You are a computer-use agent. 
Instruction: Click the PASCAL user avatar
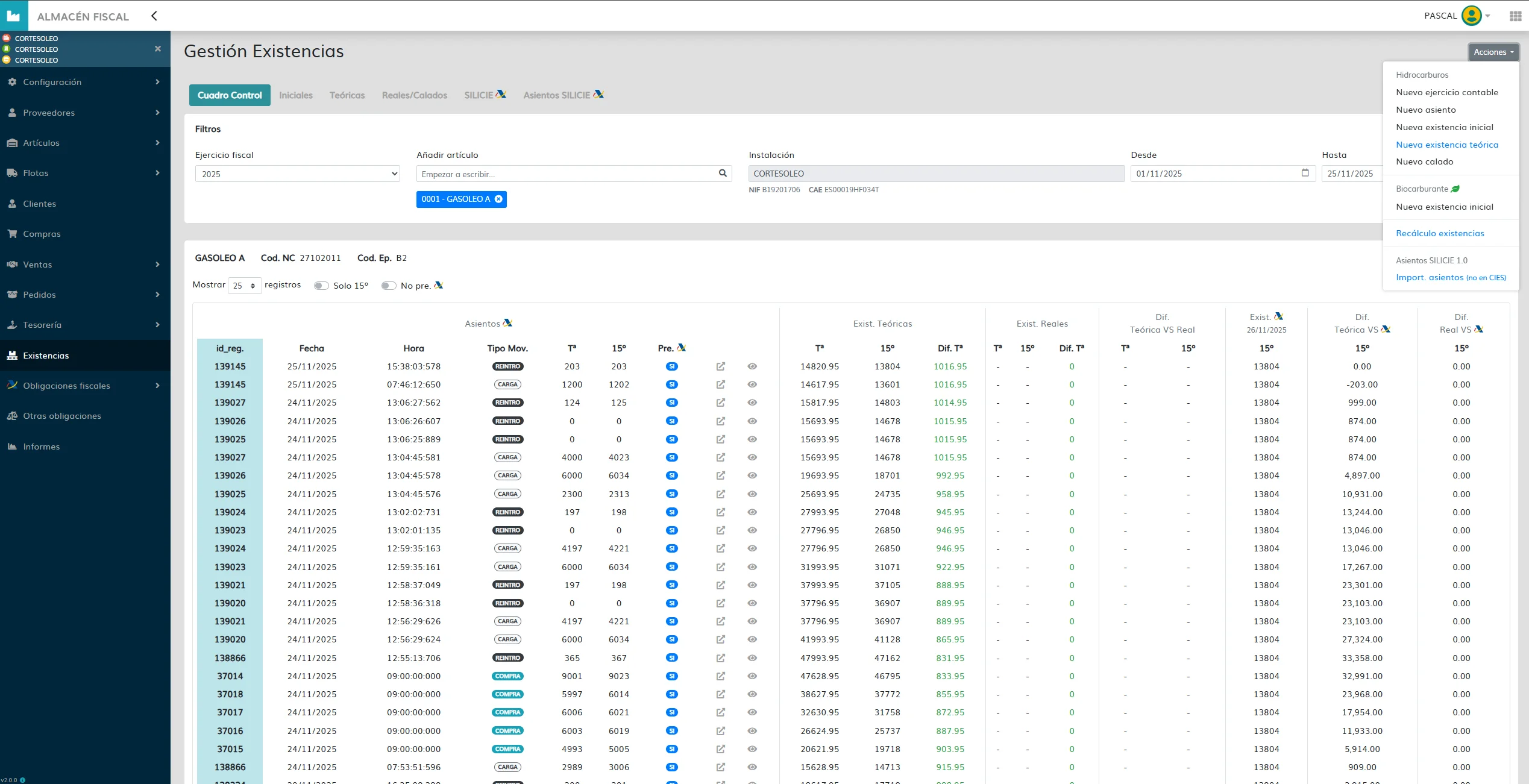click(1471, 16)
